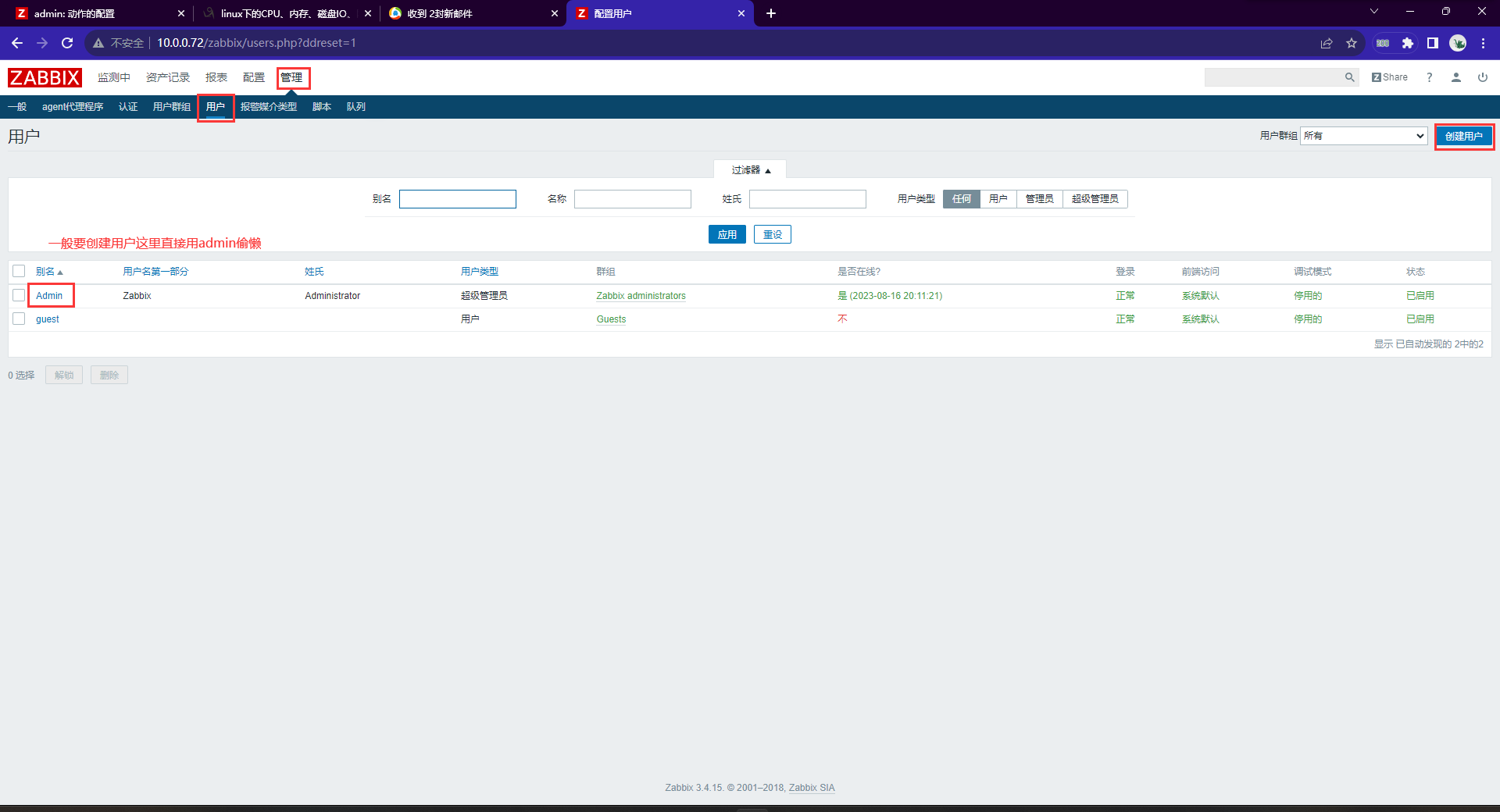Reload the page with refresh icon
The width and height of the screenshot is (1500, 812).
coord(67,43)
